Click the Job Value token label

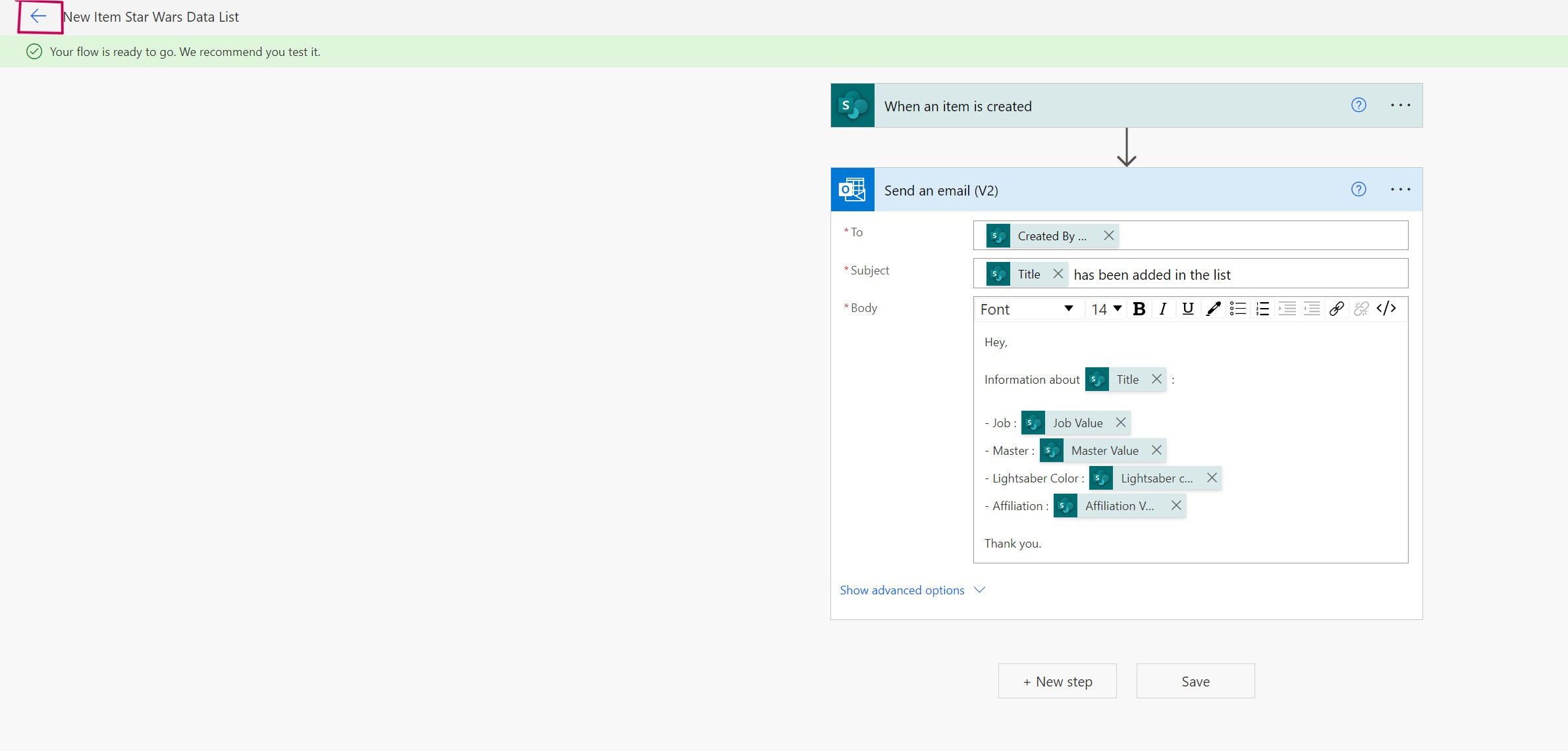1077,423
